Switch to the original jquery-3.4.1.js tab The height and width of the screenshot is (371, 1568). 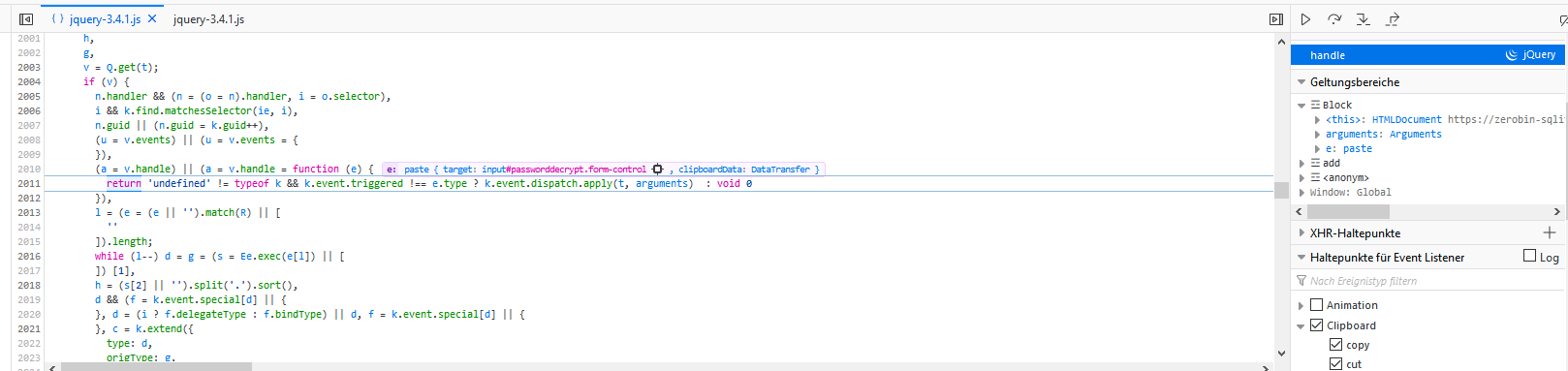[208, 19]
